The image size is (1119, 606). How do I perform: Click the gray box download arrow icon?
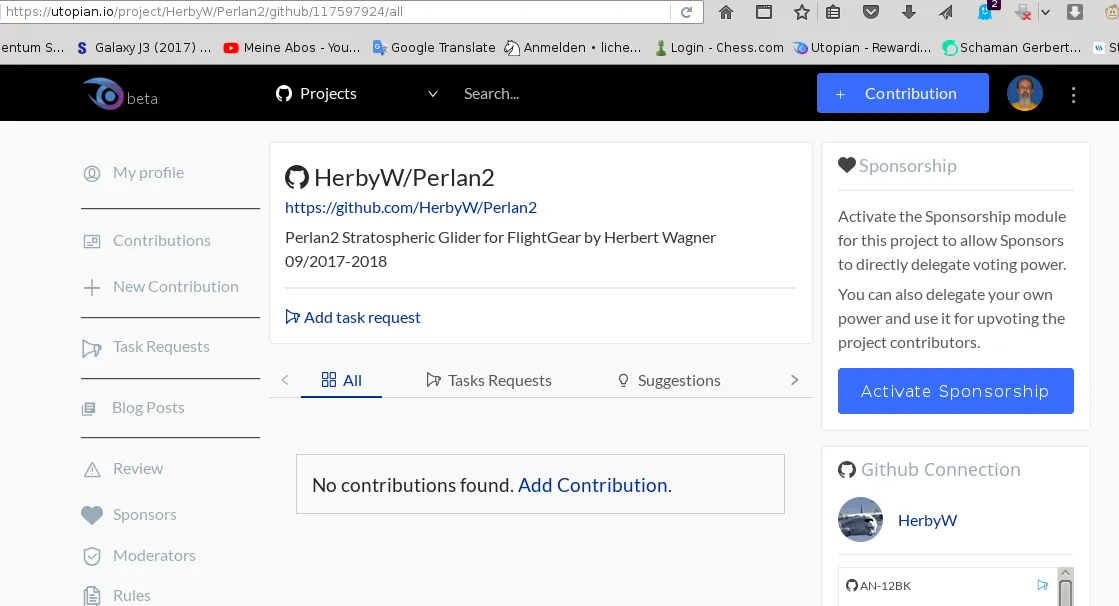tap(1074, 12)
